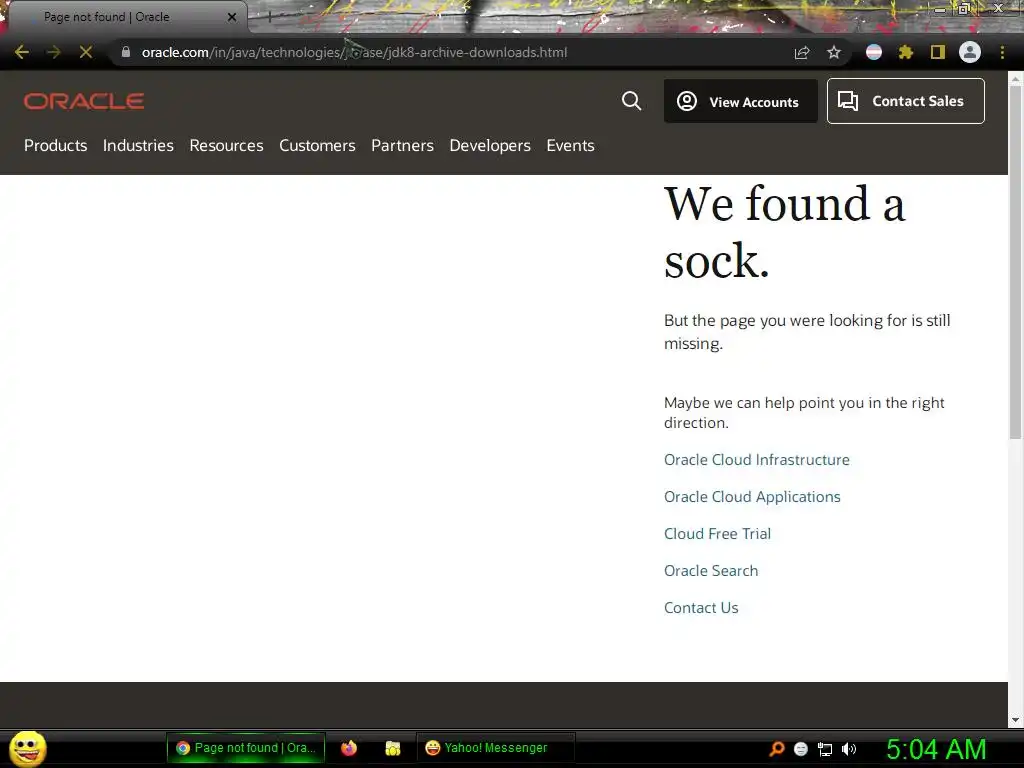The height and width of the screenshot is (768, 1024).
Task: Open Oracle site search magnifier
Action: pyautogui.click(x=632, y=101)
